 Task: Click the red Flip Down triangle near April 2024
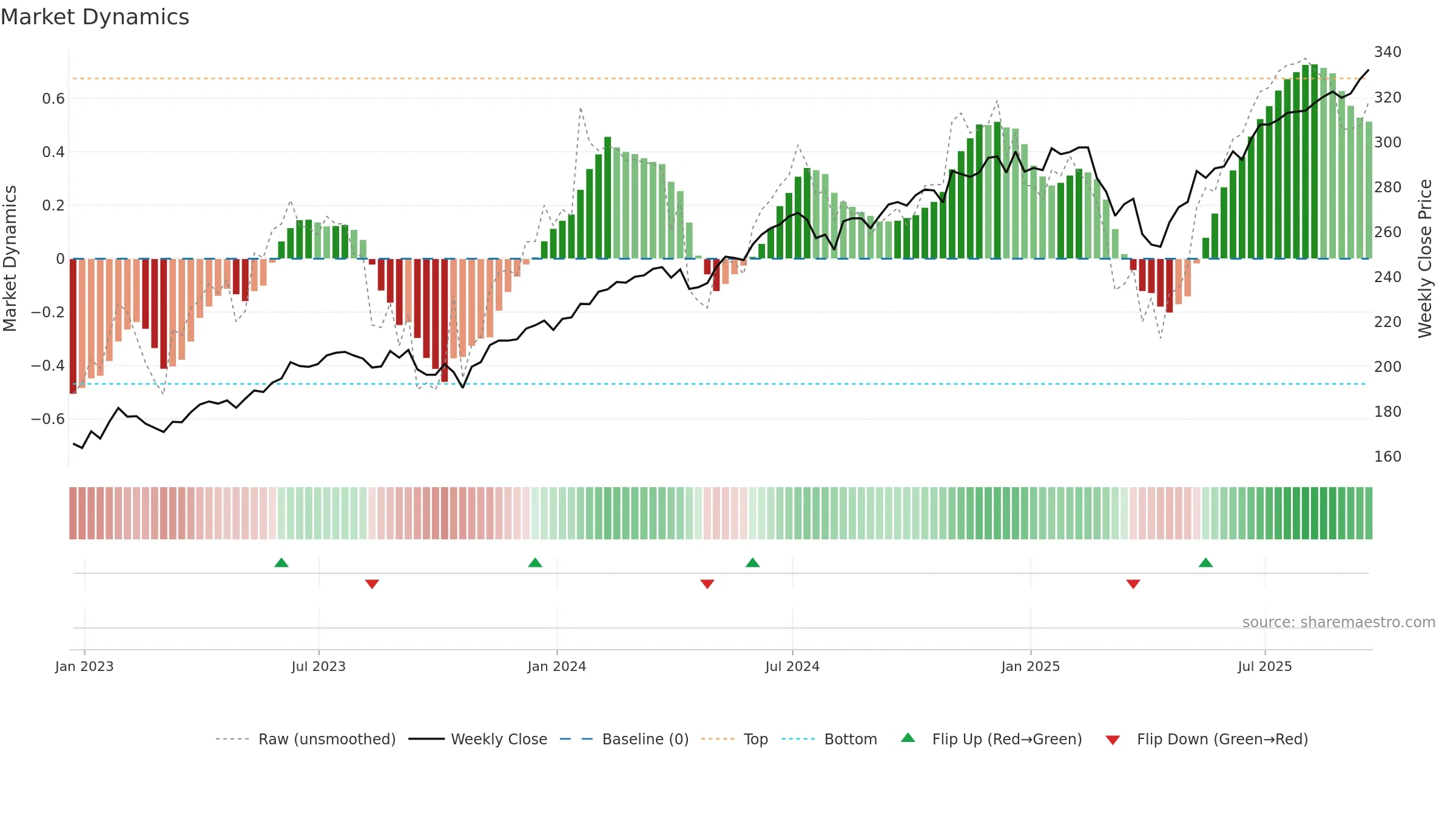pos(707,584)
